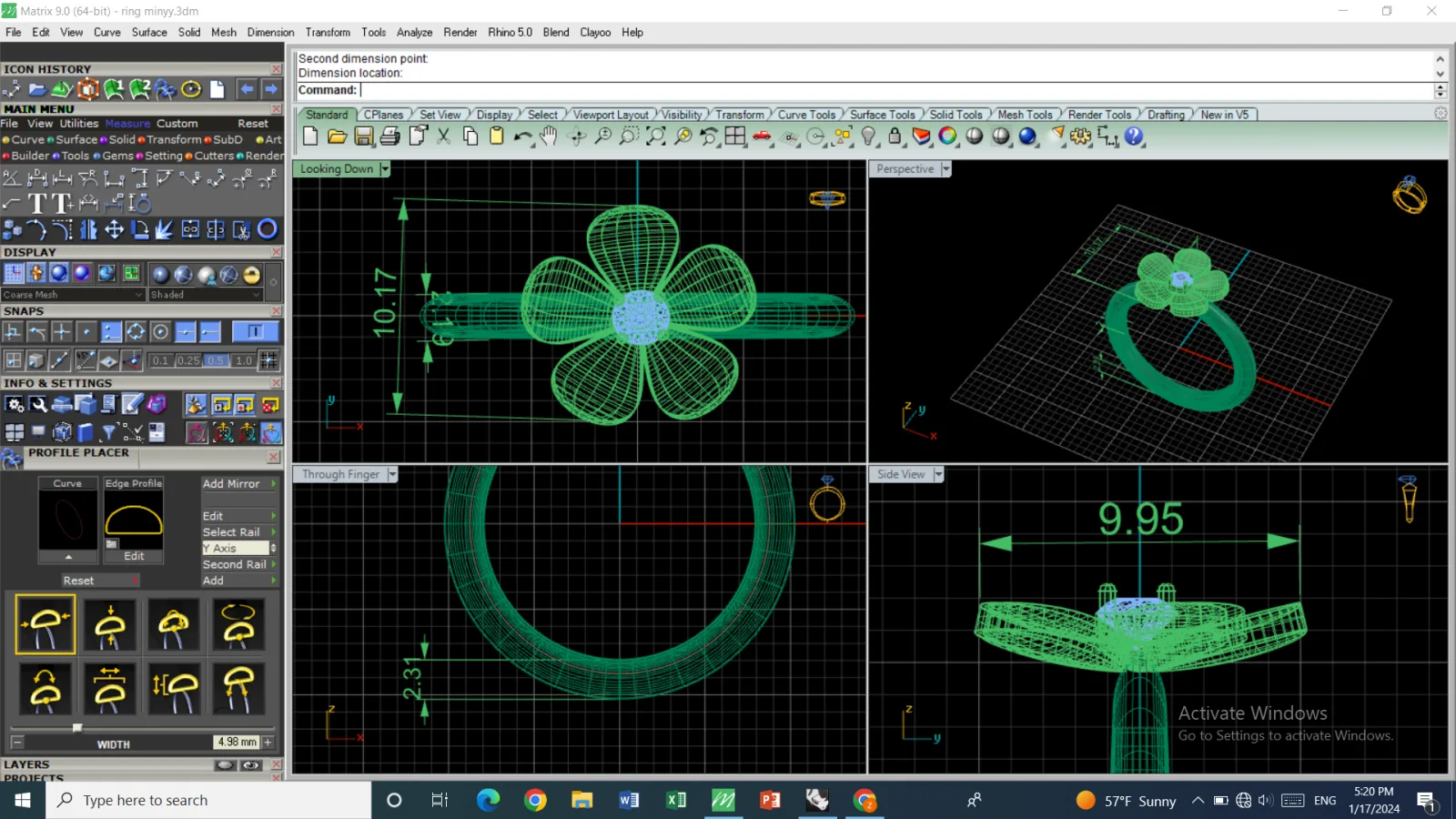Click the Cut scissors icon

[x=443, y=136]
